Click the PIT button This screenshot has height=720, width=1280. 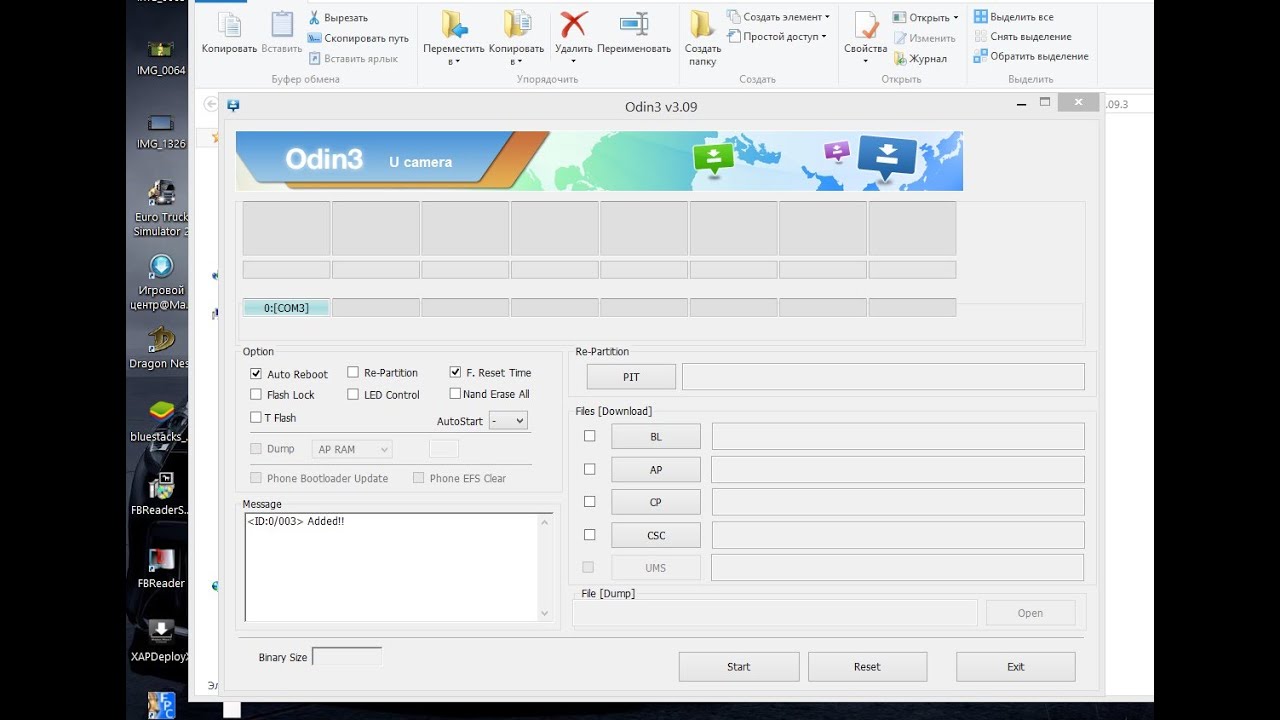631,377
